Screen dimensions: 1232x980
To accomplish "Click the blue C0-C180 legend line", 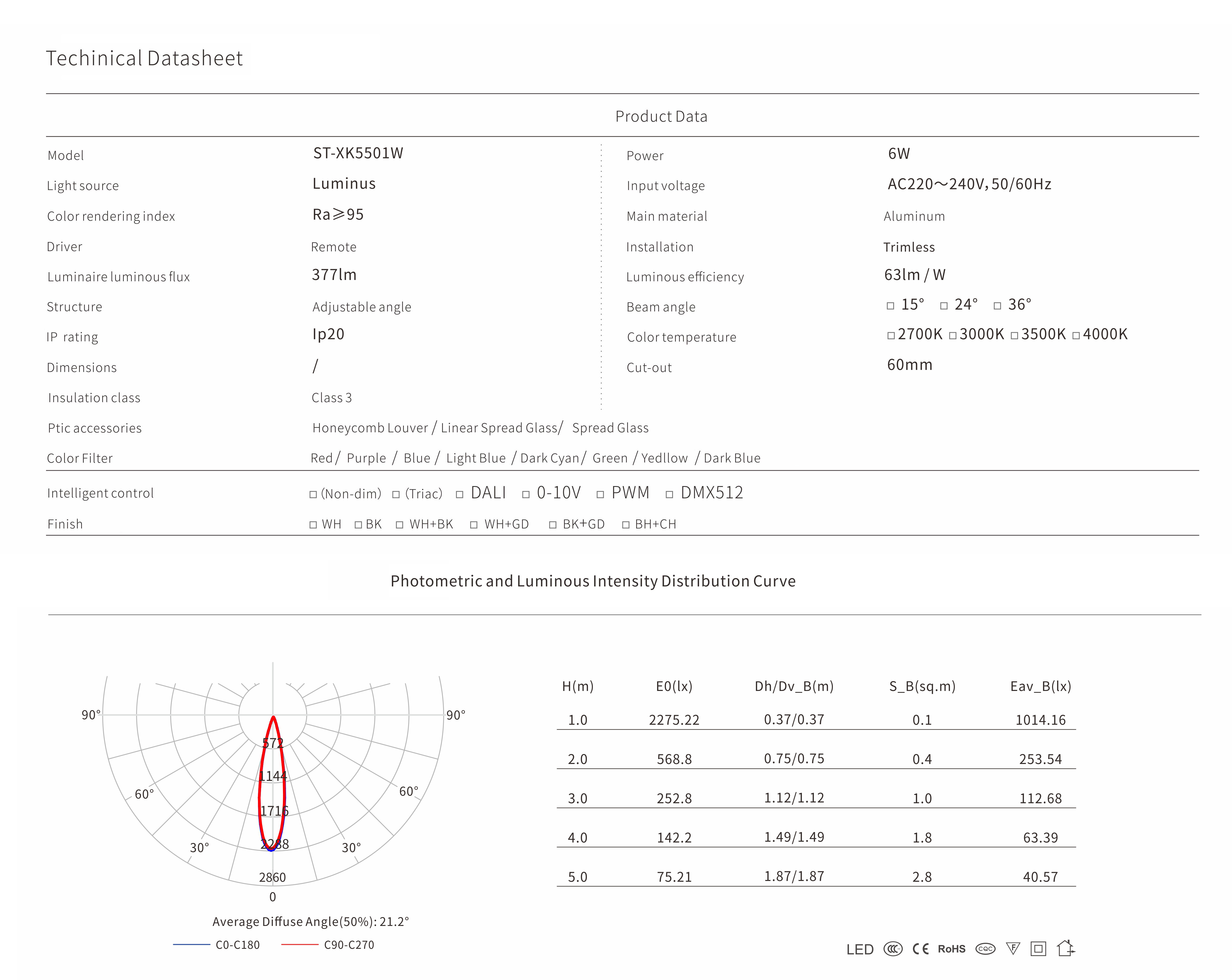I will point(191,945).
